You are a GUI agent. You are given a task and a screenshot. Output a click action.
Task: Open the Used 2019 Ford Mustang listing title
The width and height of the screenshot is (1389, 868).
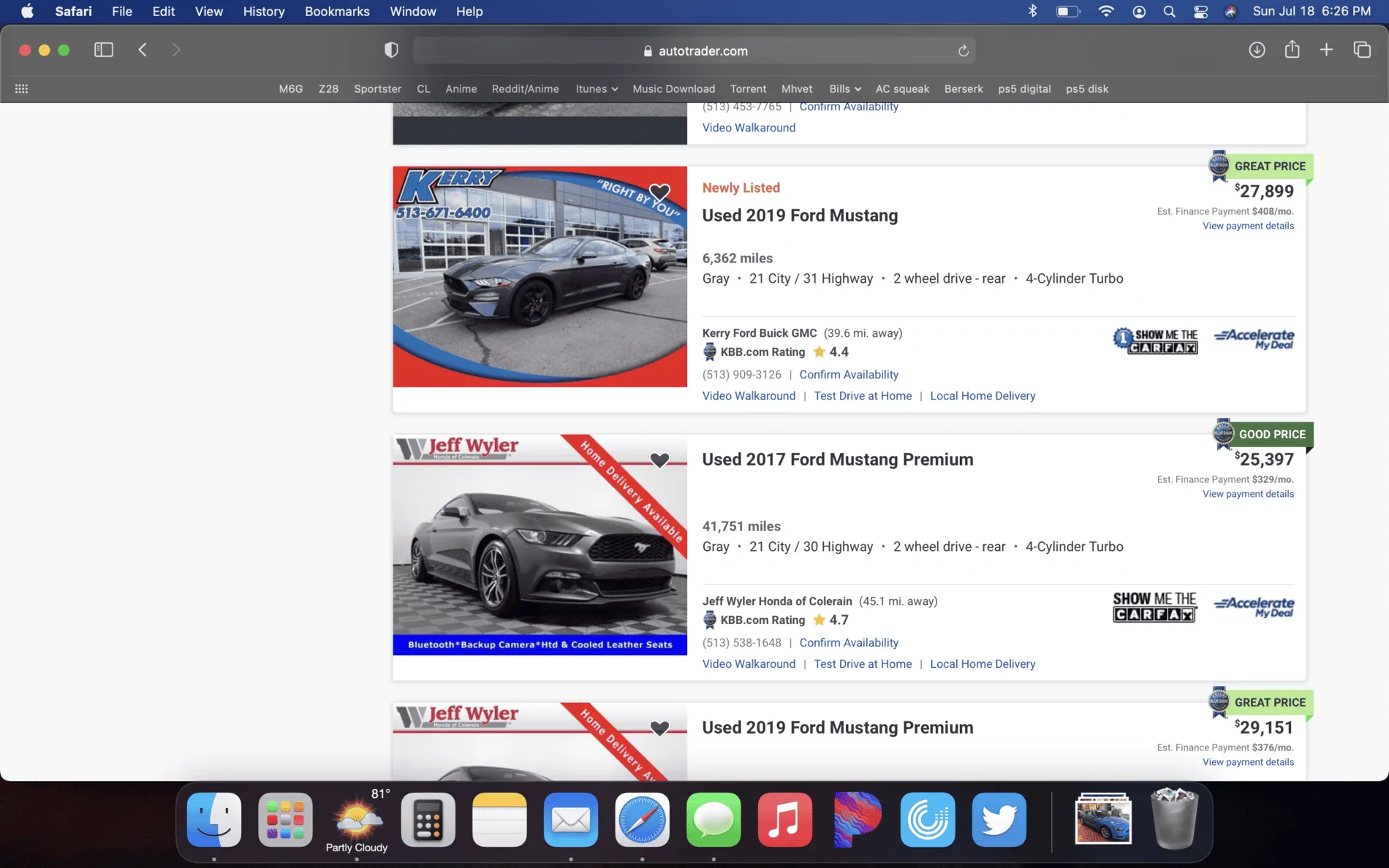tap(800, 216)
